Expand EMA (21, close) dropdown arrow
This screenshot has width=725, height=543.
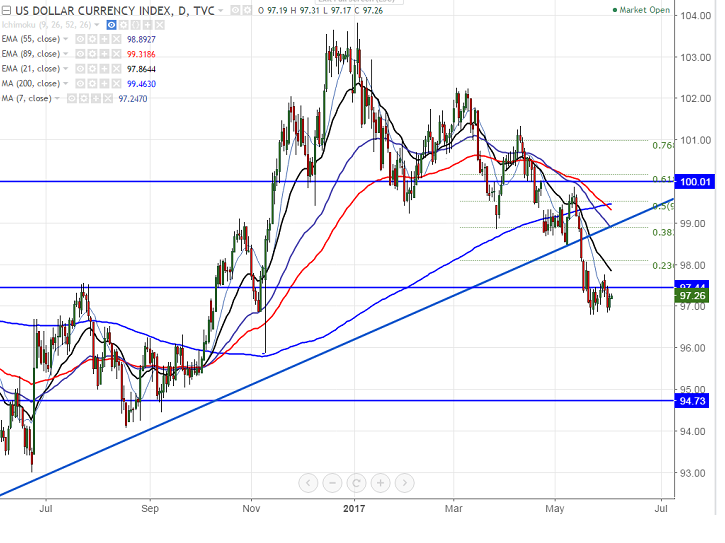(66, 69)
